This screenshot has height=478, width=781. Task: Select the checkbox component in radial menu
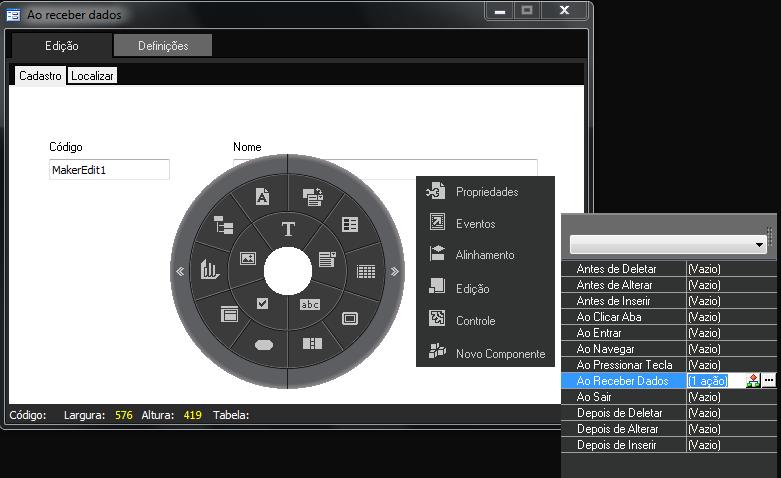263,304
